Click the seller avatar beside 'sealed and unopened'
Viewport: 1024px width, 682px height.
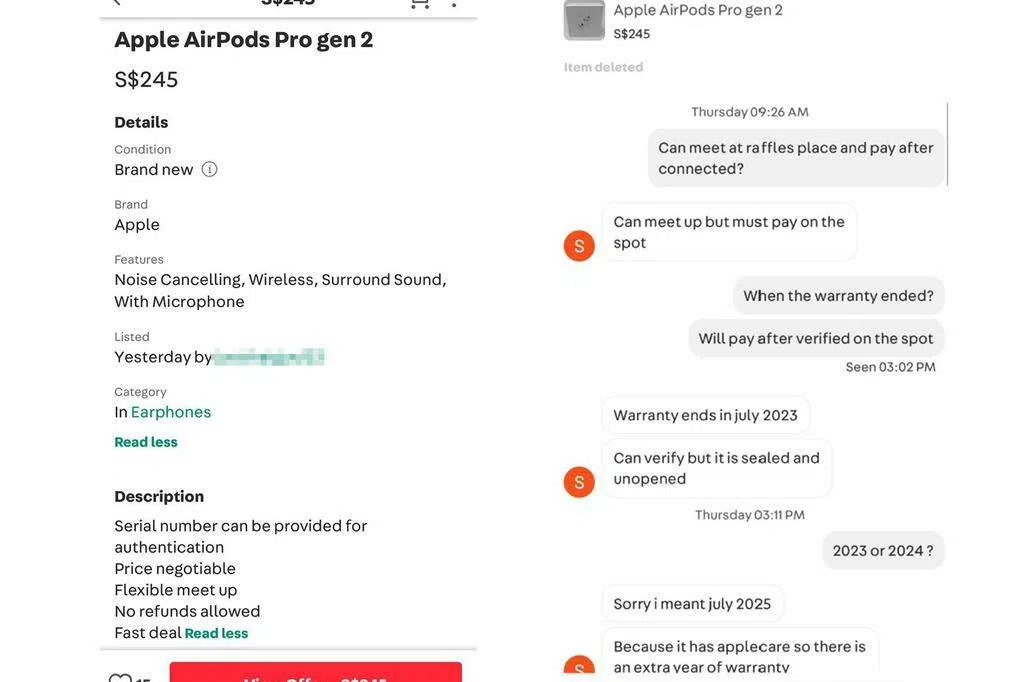pyautogui.click(x=579, y=482)
